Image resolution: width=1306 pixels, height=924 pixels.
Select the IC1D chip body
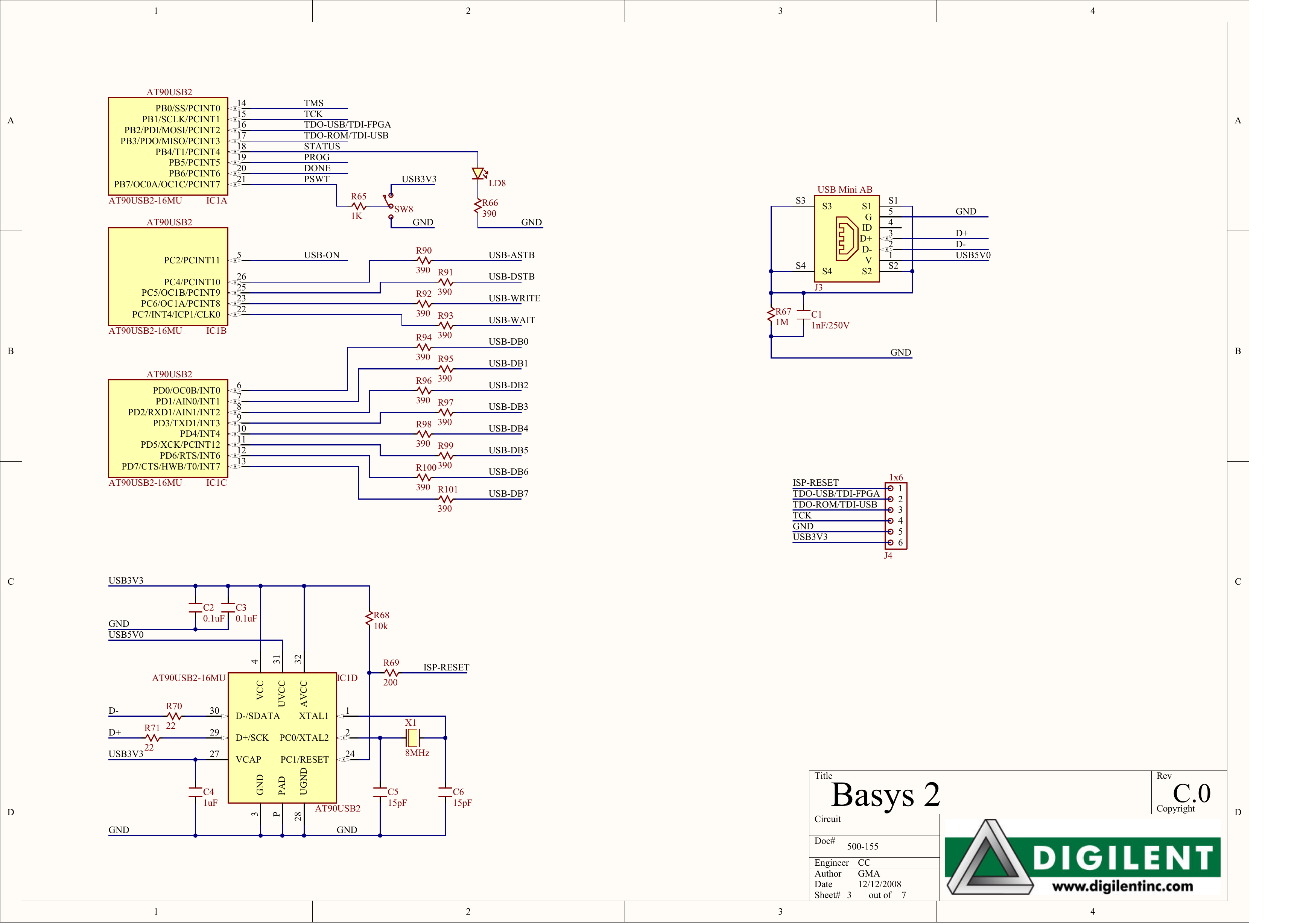click(282, 738)
